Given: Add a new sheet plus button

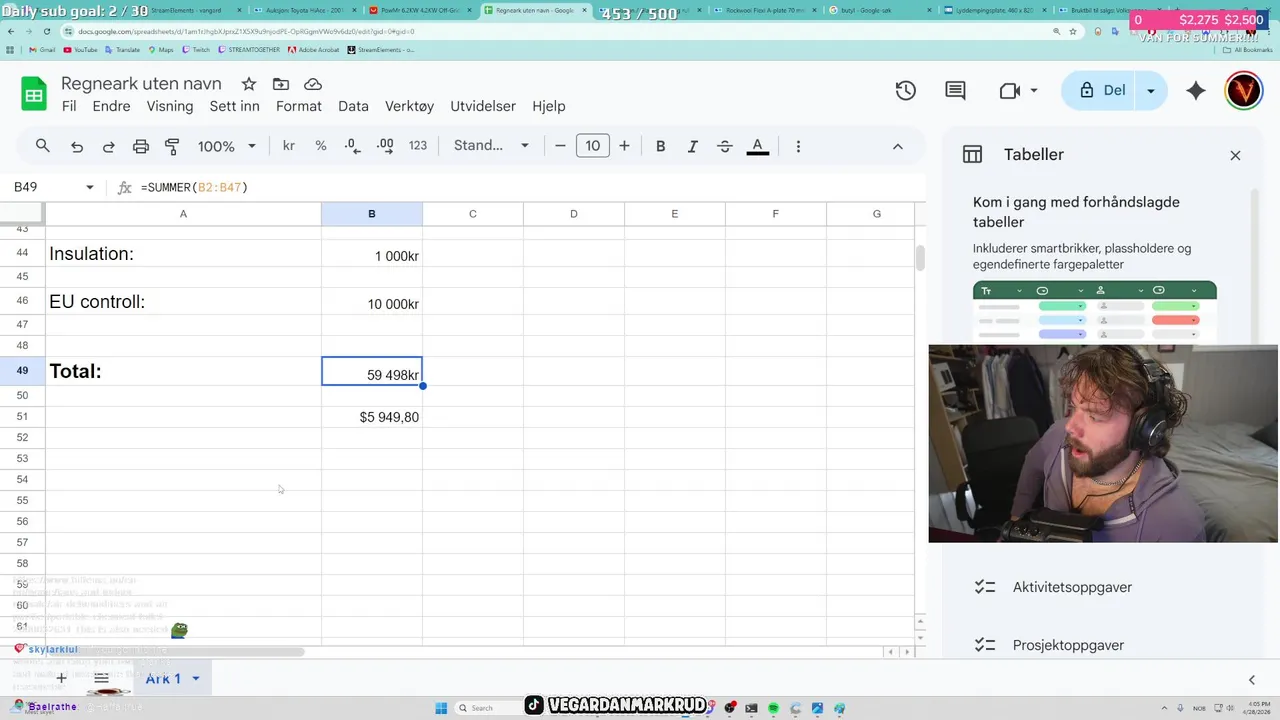Looking at the screenshot, I should pyautogui.click(x=61, y=678).
